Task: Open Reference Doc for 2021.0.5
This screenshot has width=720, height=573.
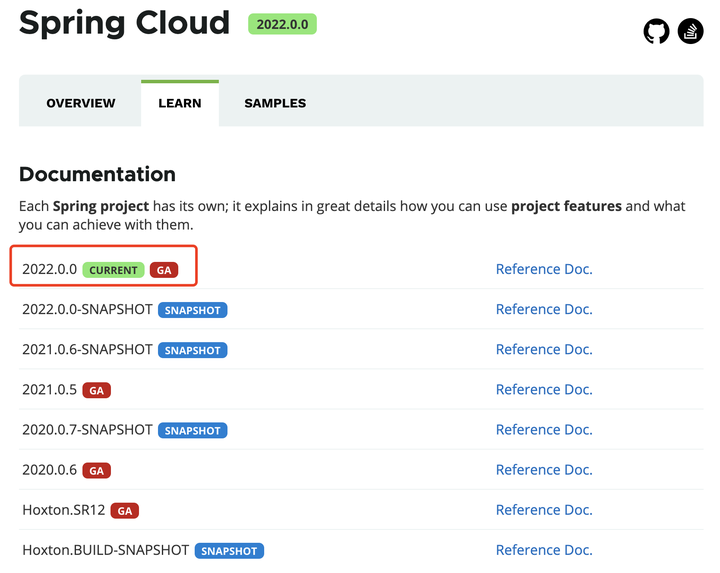Action: 544,389
